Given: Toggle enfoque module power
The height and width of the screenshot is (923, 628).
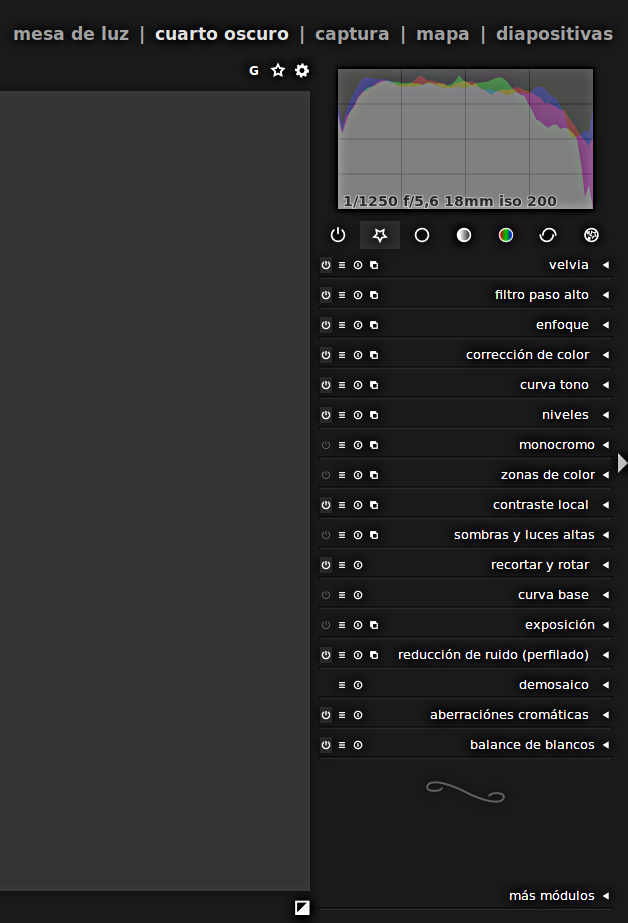Looking at the screenshot, I should point(326,325).
